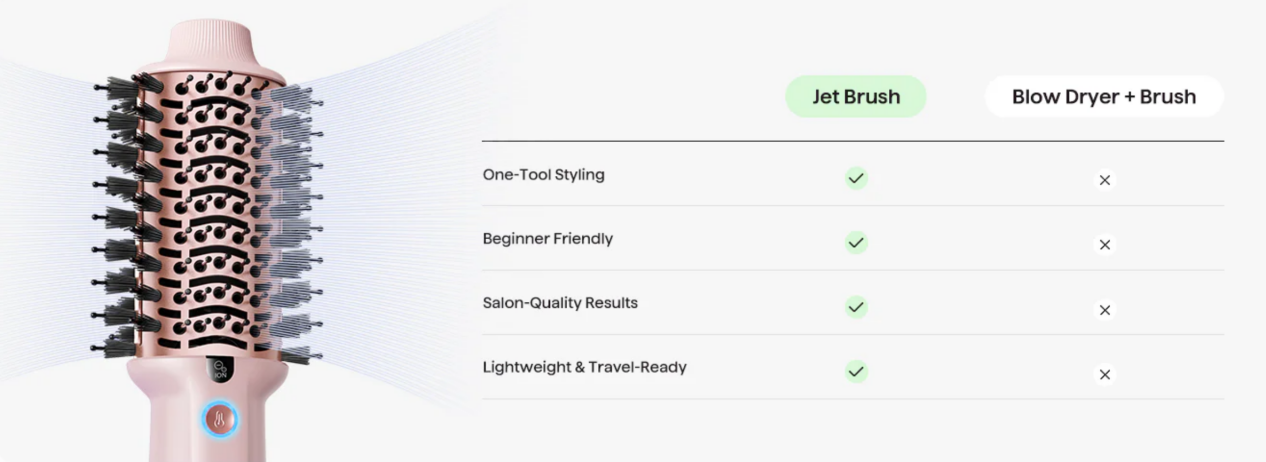Click the X mark for One-Tool Styling
Viewport: 1266px width, 462px height.
pos(1105,180)
